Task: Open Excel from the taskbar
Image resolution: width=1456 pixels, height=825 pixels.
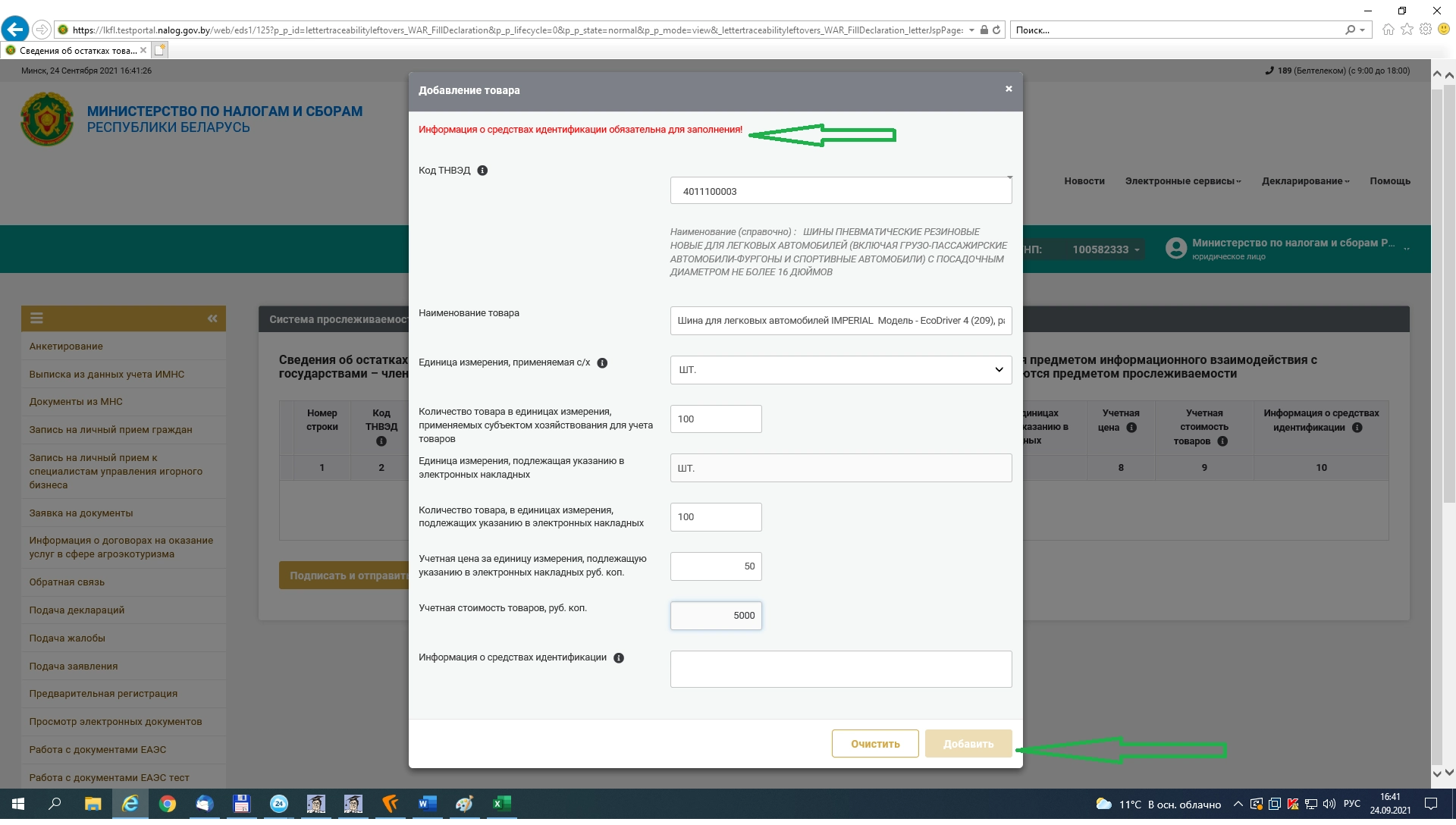Action: click(x=501, y=804)
